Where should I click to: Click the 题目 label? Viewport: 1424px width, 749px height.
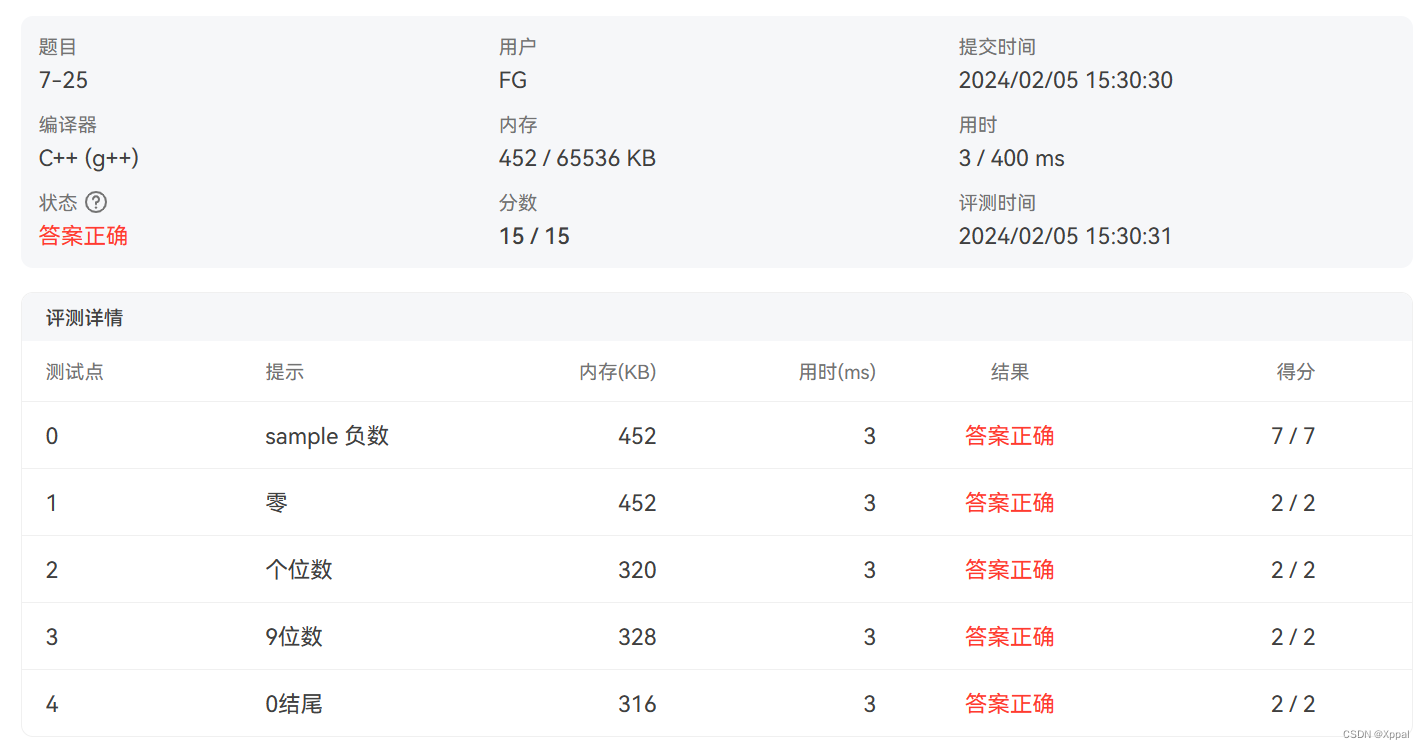click(58, 47)
